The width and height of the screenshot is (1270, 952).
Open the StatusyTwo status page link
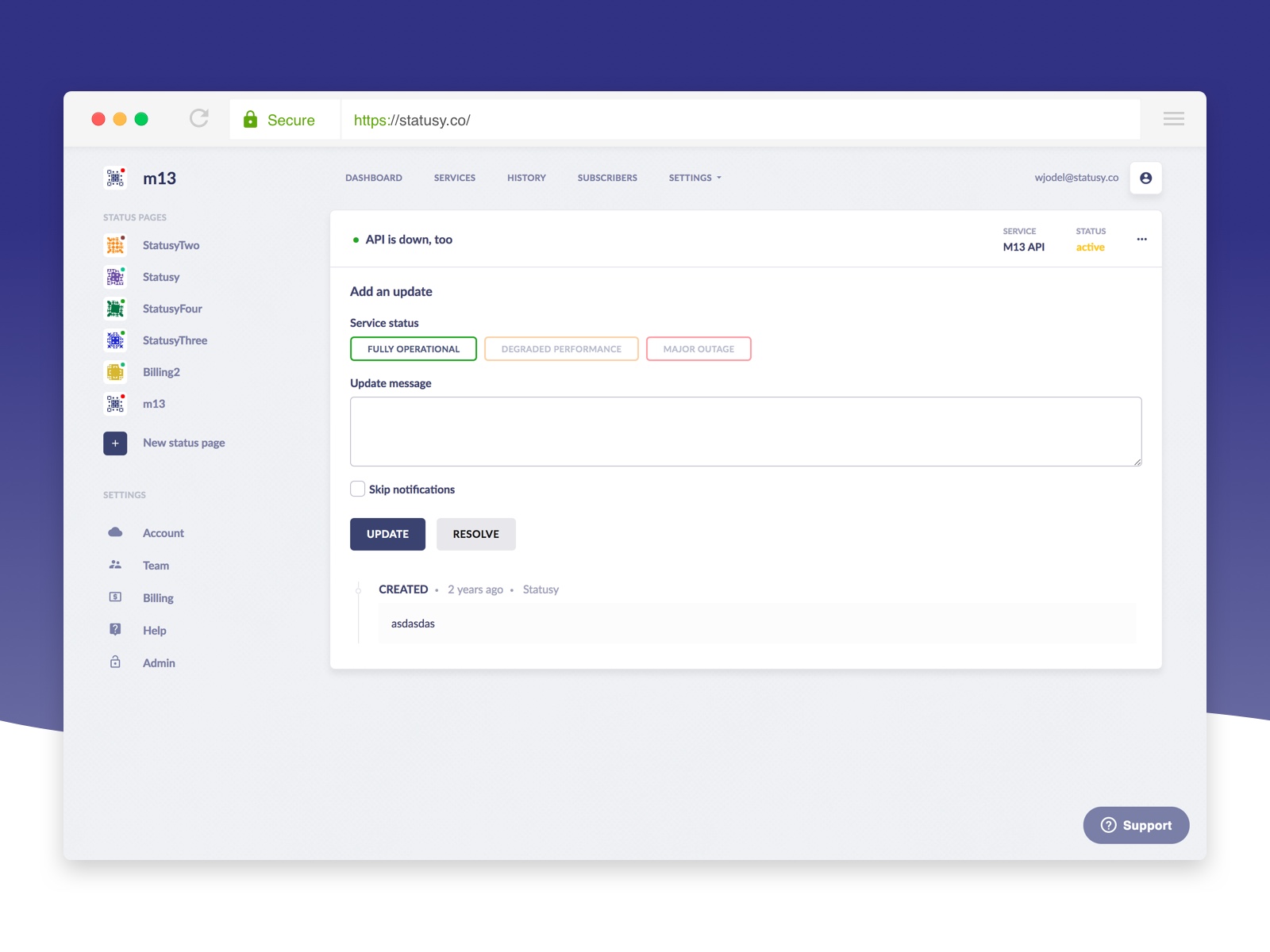pos(171,245)
